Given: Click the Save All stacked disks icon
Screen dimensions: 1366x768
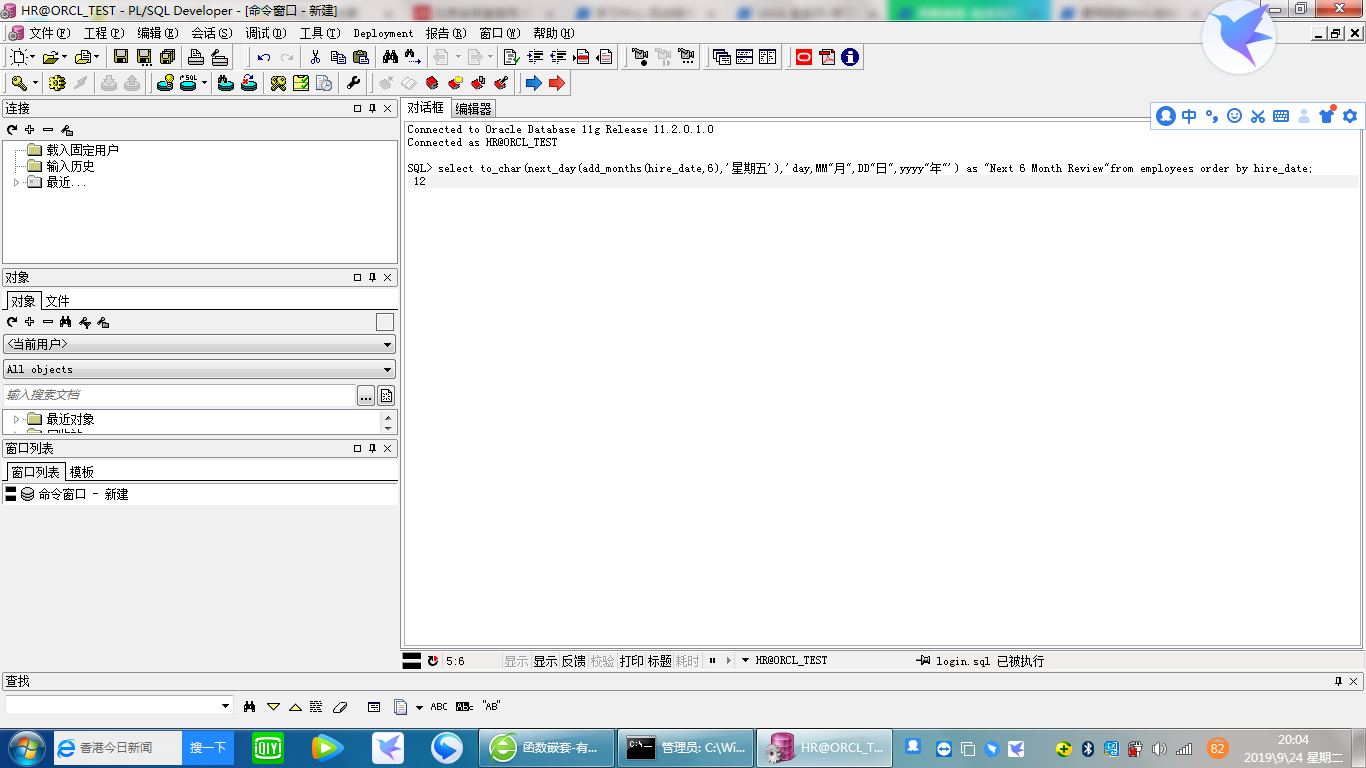Looking at the screenshot, I should coord(167,57).
